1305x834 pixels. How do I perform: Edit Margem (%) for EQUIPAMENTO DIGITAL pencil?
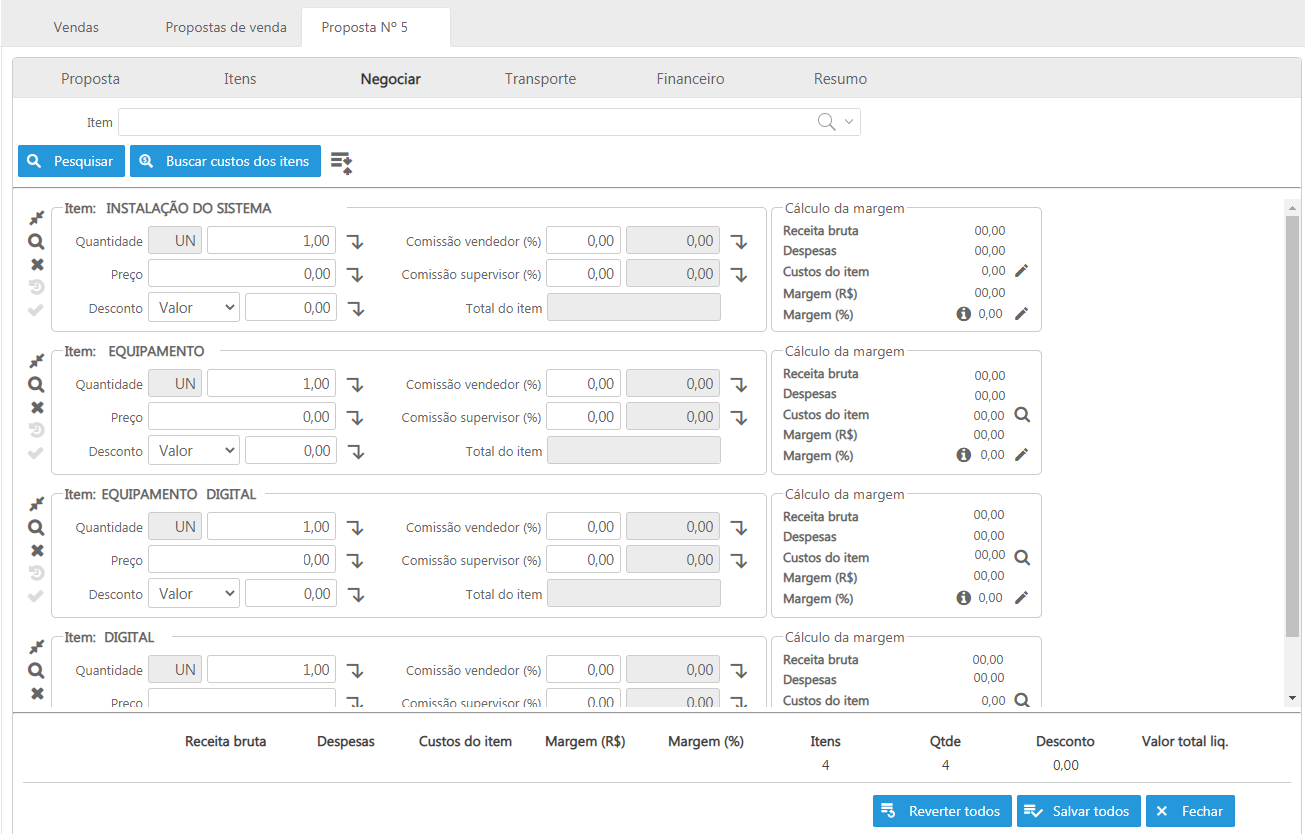click(x=1021, y=598)
